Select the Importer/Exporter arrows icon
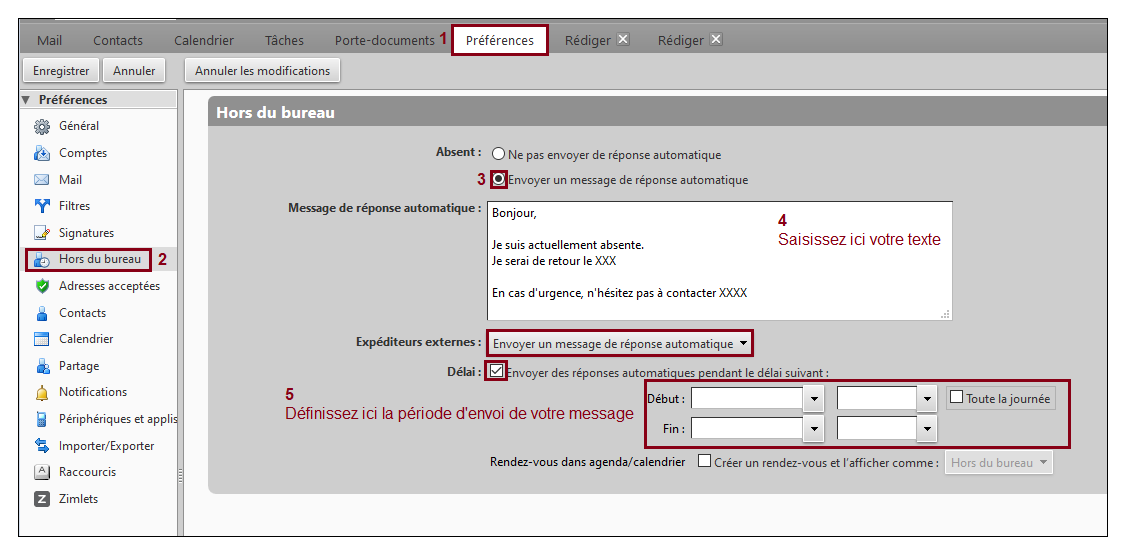The width and height of the screenshot is (1126, 555). pos(42,446)
